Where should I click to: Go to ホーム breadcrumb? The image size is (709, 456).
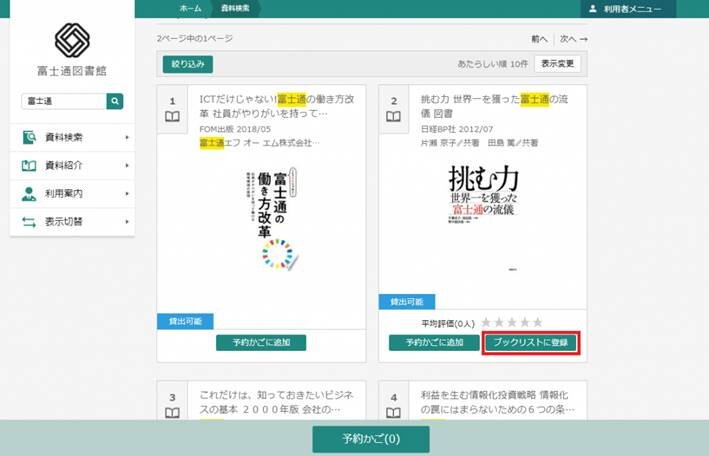(190, 9)
